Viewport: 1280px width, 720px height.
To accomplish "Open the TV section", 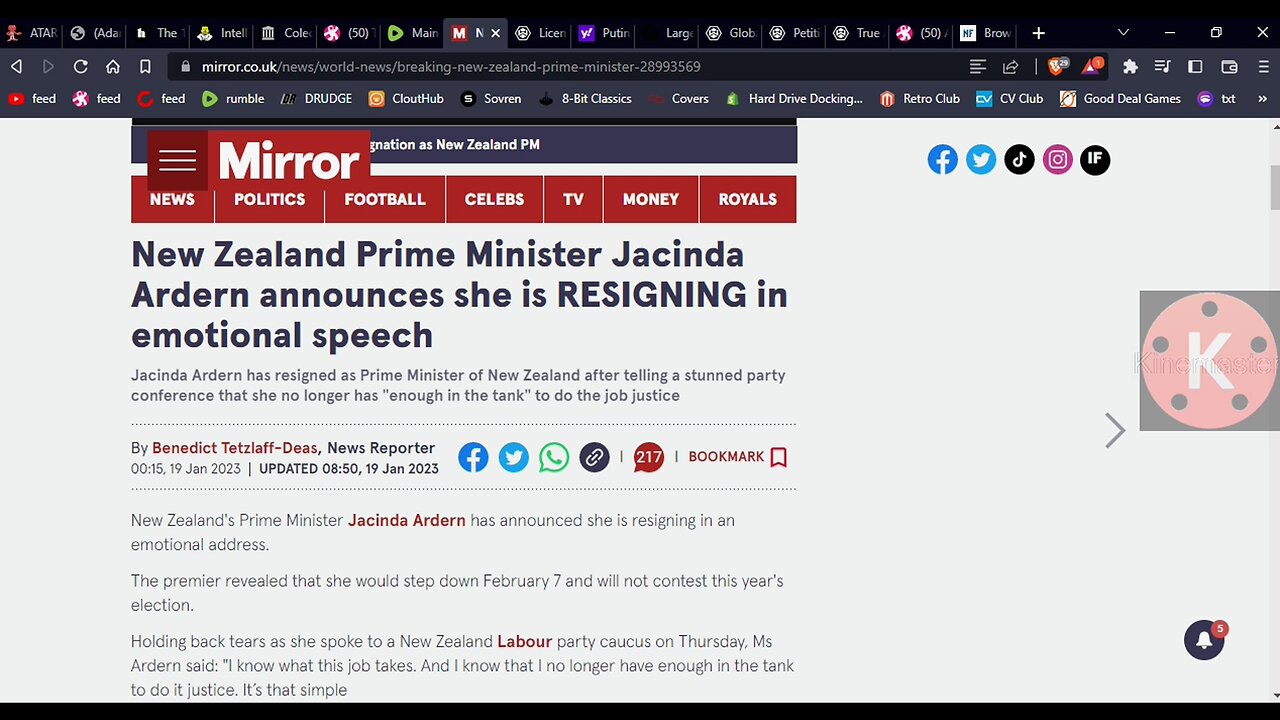I will click(x=573, y=199).
